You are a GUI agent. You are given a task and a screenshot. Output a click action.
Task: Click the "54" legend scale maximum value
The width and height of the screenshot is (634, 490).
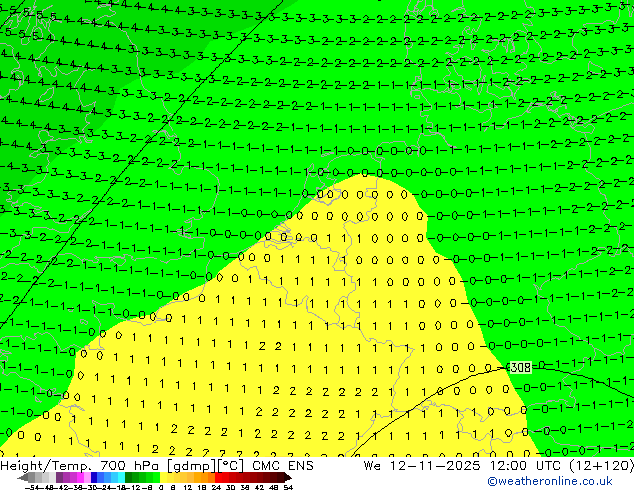coord(288,487)
